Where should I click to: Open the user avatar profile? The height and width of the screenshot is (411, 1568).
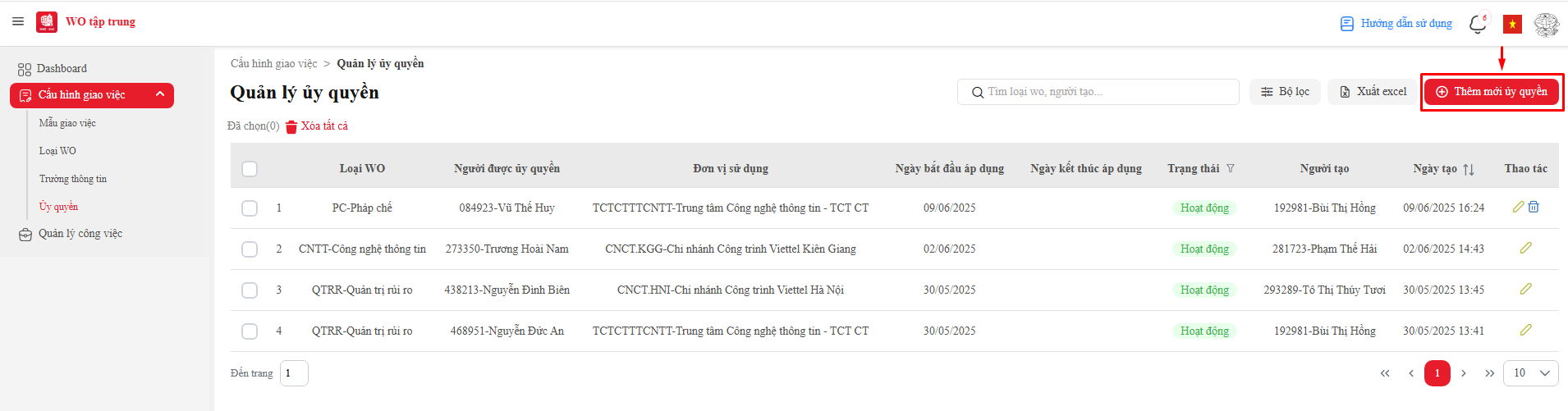point(1547,25)
